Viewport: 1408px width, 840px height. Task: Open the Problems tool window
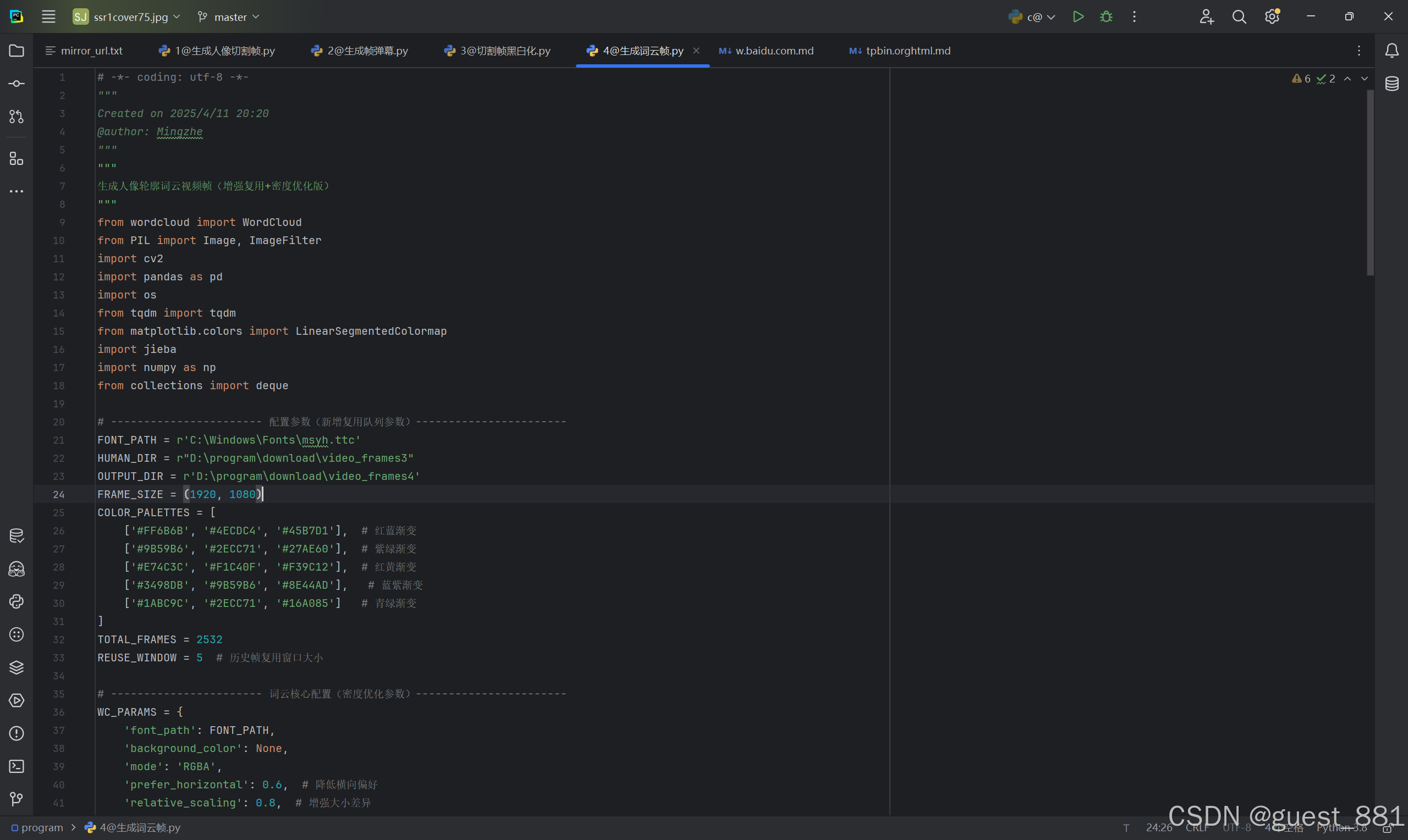pyautogui.click(x=16, y=733)
